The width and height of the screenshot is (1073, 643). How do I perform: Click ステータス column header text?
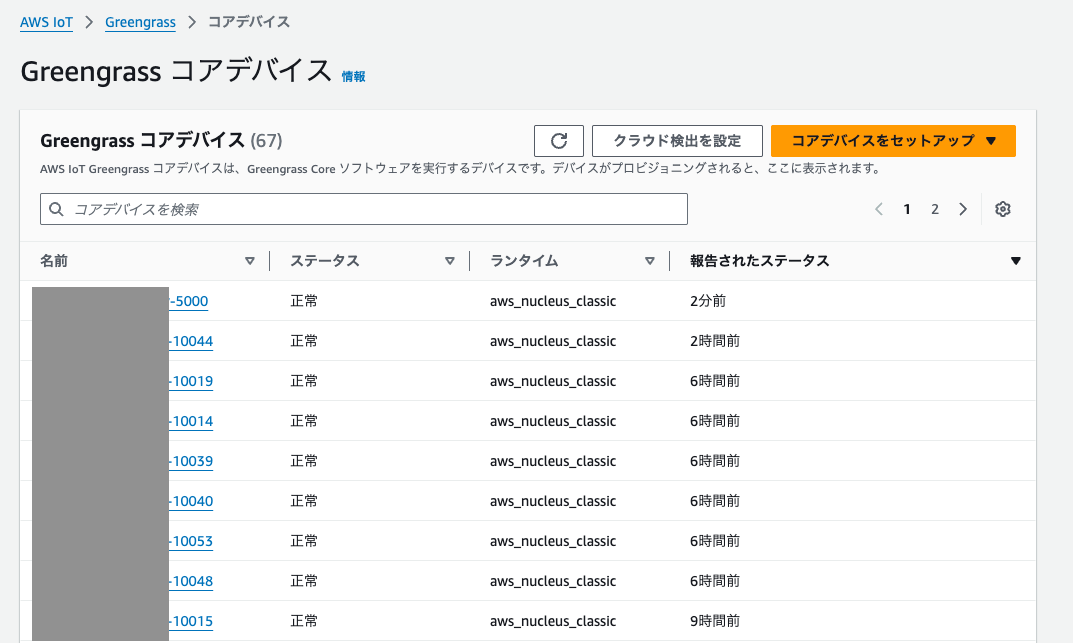[x=325, y=261]
